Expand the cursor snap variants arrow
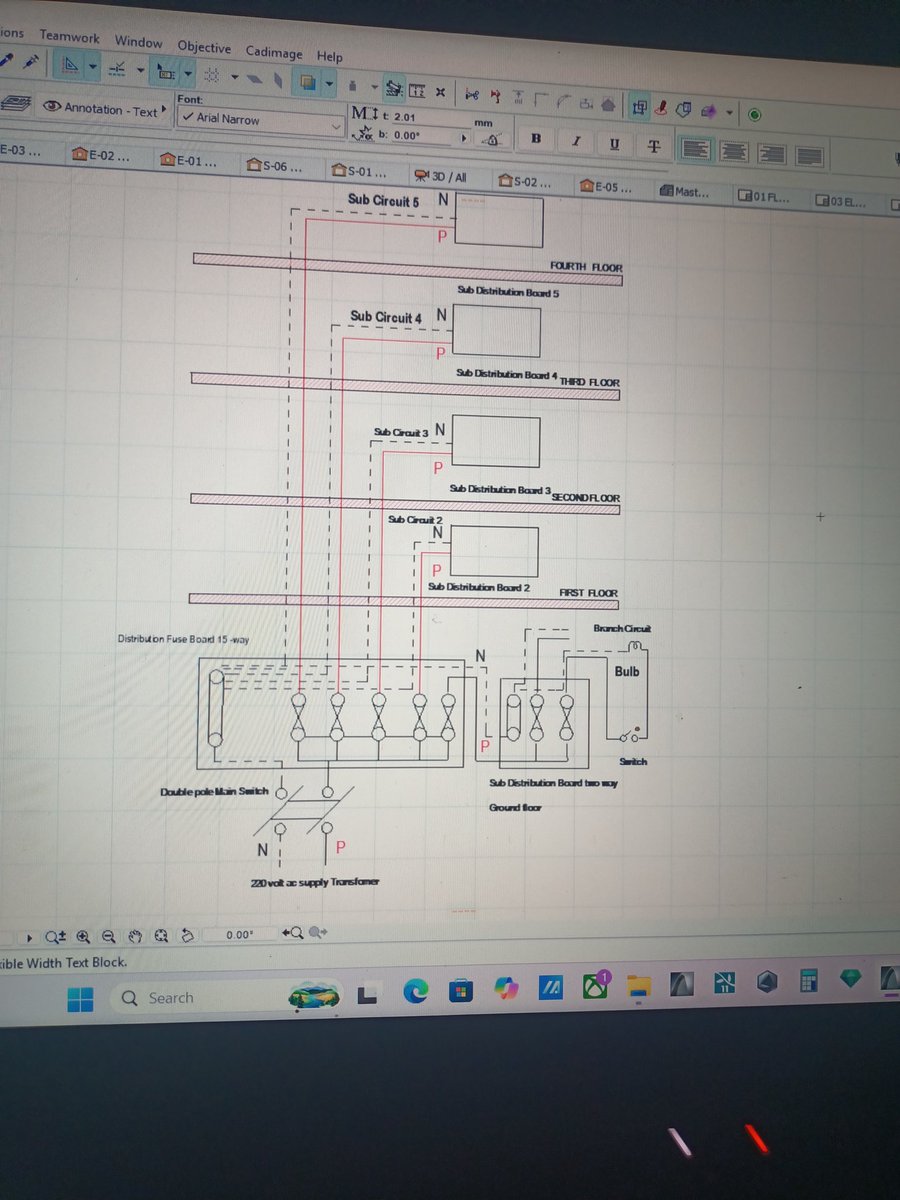Viewport: 900px width, 1200px height. [187, 73]
